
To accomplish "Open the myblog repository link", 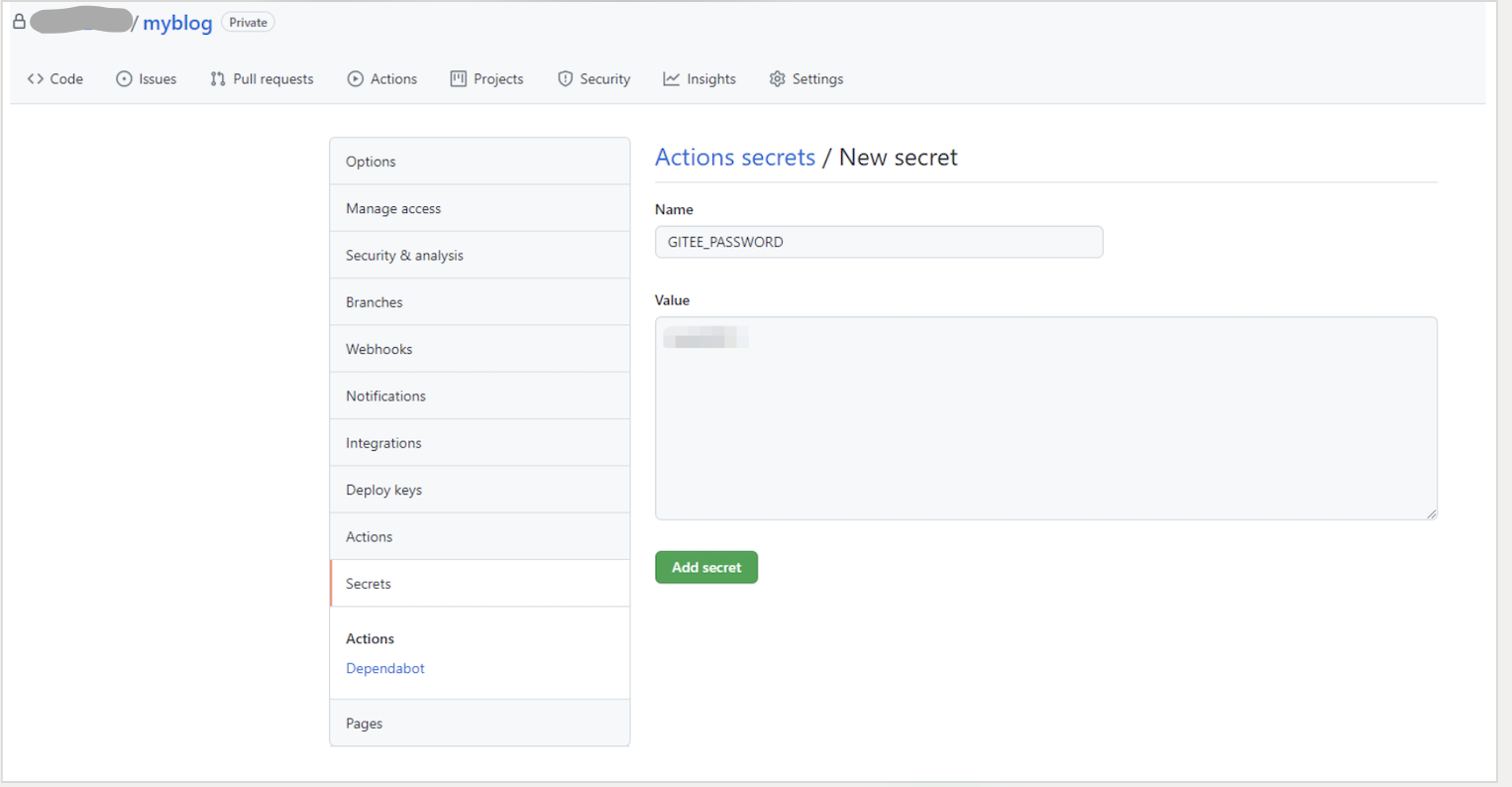I will 177,23.
